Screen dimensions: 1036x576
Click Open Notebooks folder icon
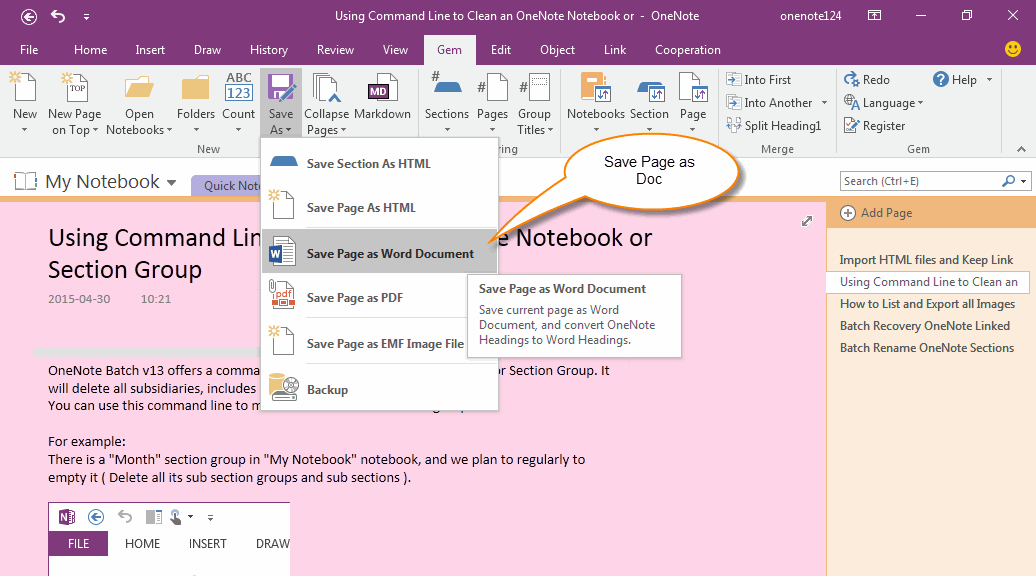[139, 87]
